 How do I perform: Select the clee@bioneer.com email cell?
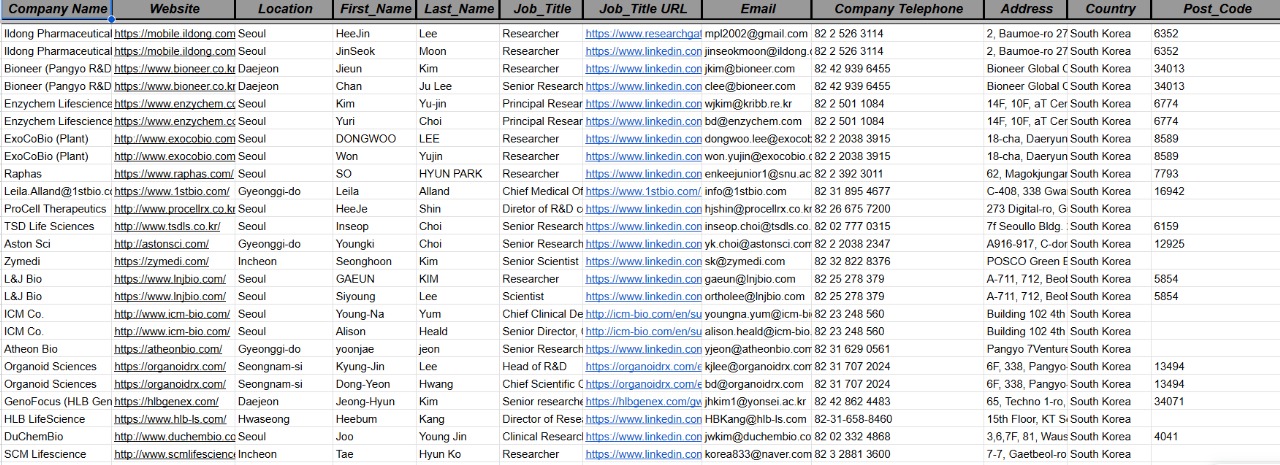758,86
